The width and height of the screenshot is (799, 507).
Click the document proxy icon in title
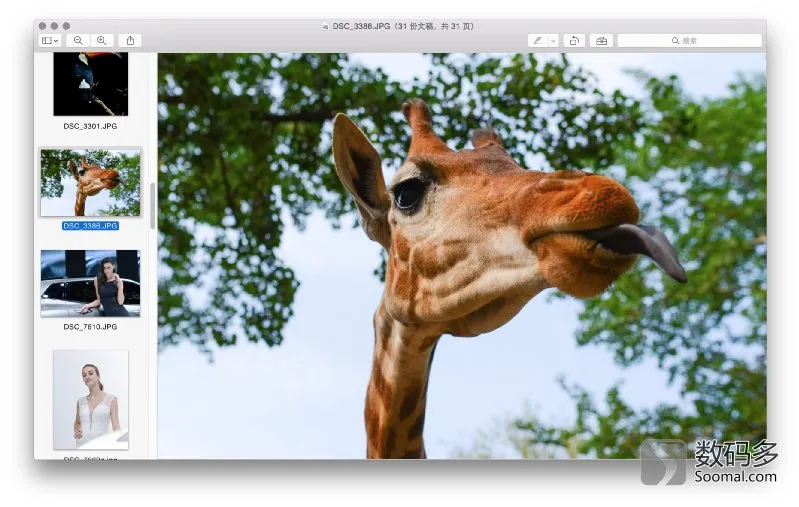pos(326,26)
